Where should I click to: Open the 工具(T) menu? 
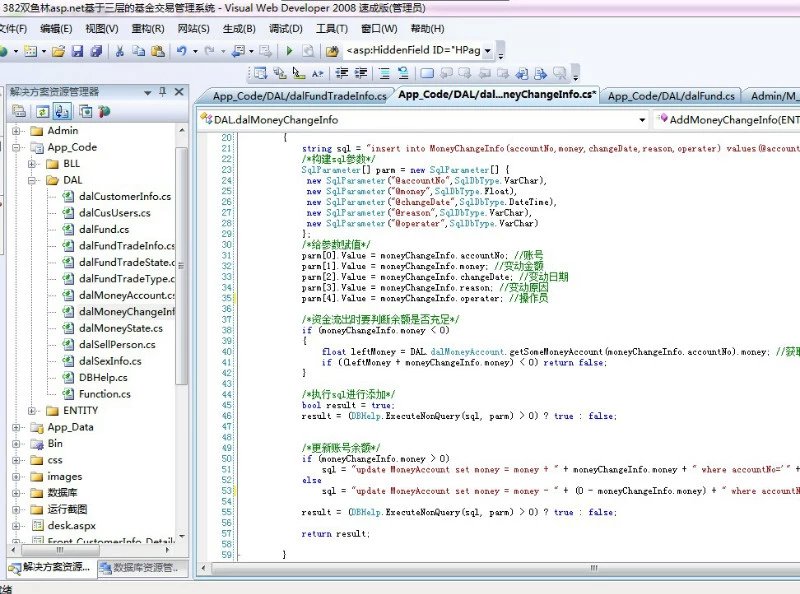point(332,29)
